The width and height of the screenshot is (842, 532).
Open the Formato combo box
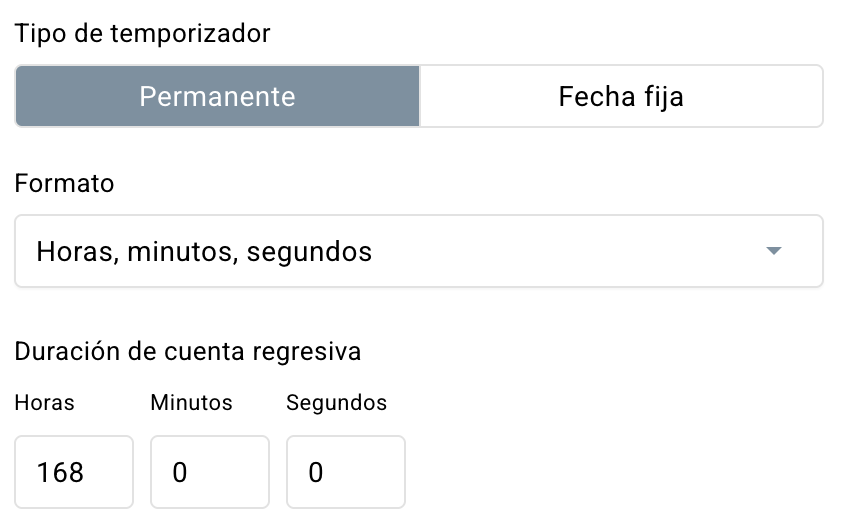click(x=418, y=251)
